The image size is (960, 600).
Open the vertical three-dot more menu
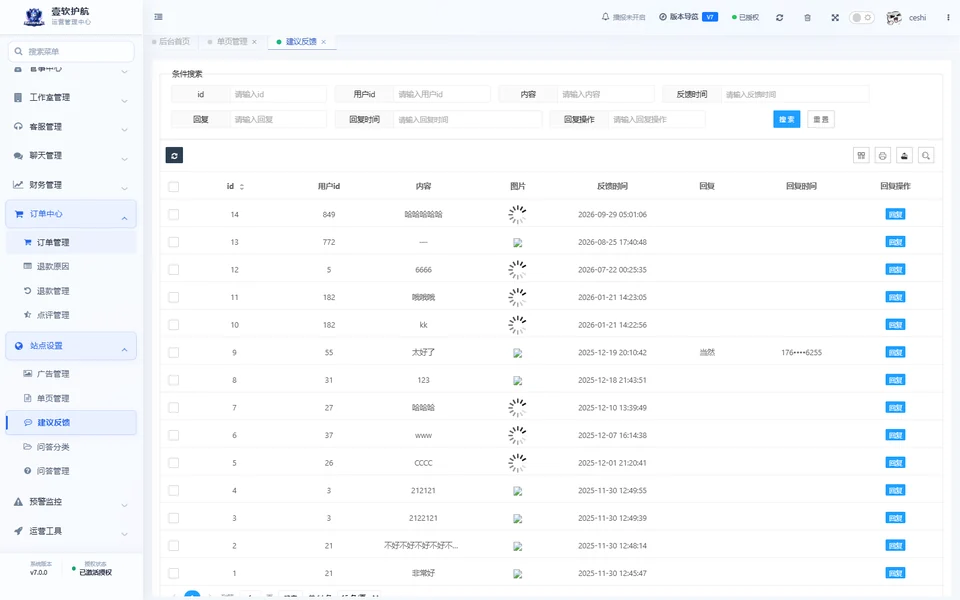[948, 18]
